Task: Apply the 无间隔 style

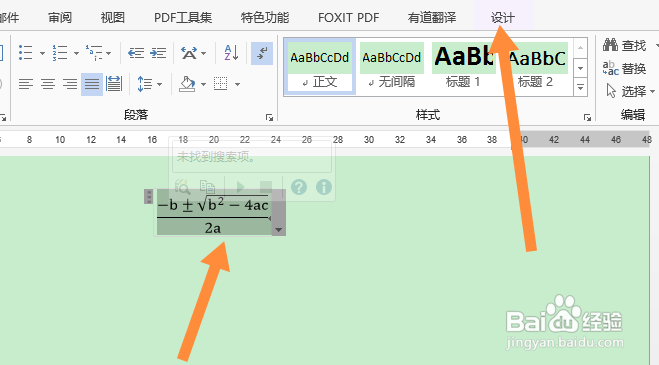Action: pos(392,66)
